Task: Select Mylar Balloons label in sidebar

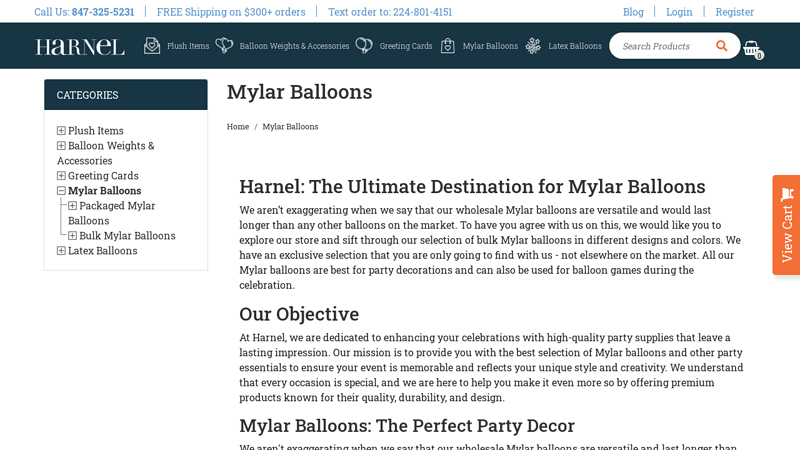Action: tap(105, 191)
